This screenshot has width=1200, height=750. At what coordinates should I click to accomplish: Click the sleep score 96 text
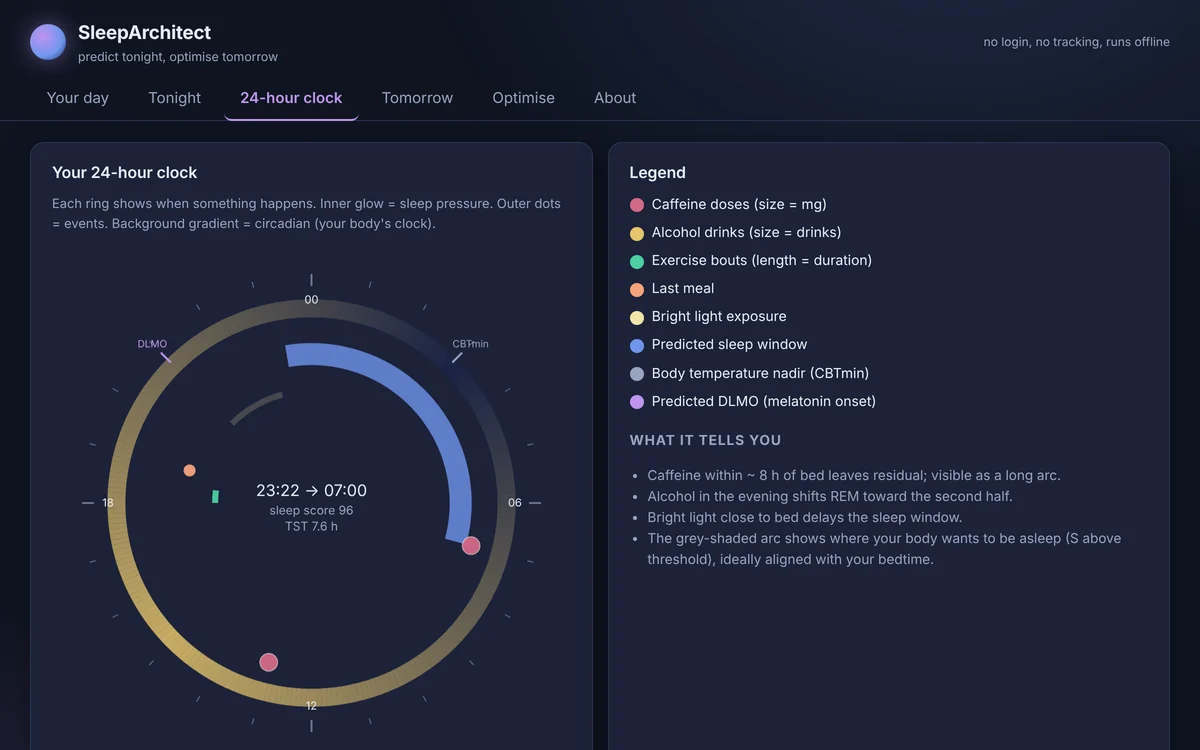click(311, 510)
